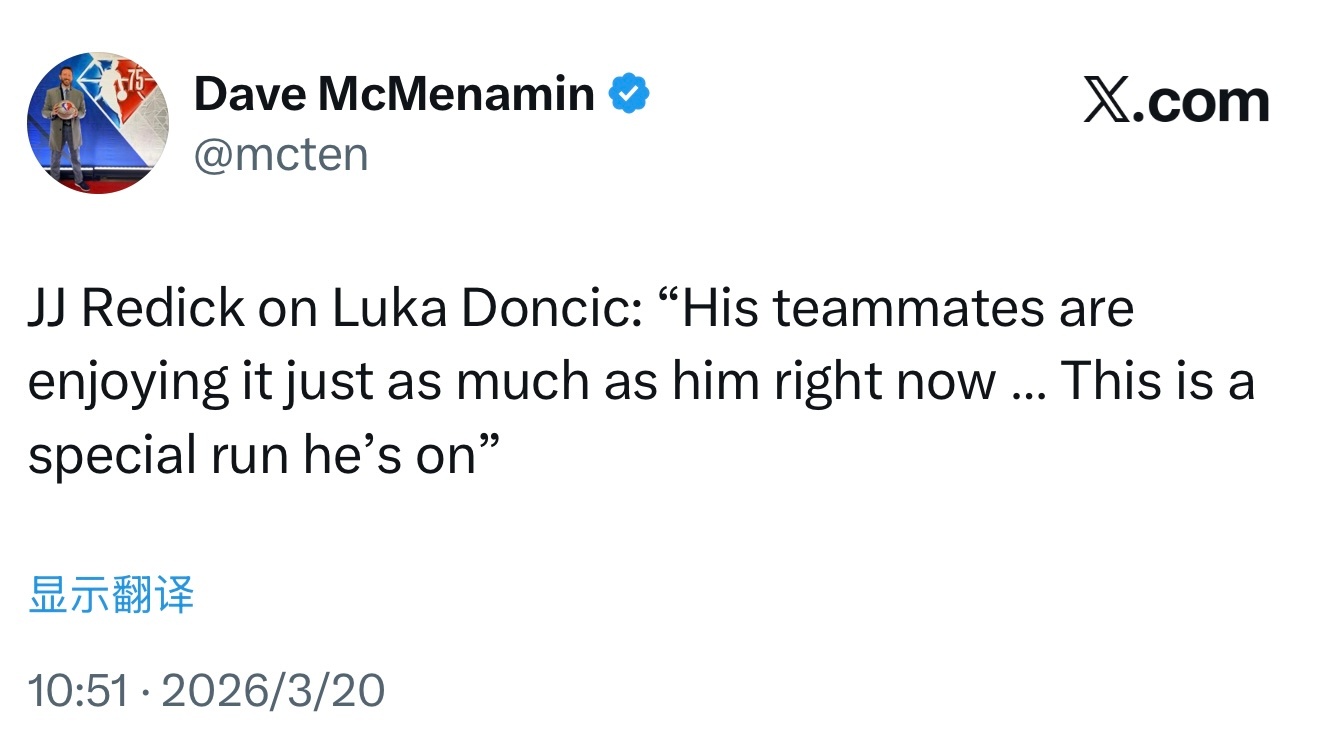
Task: Open the @mcten handle
Action: (281, 155)
